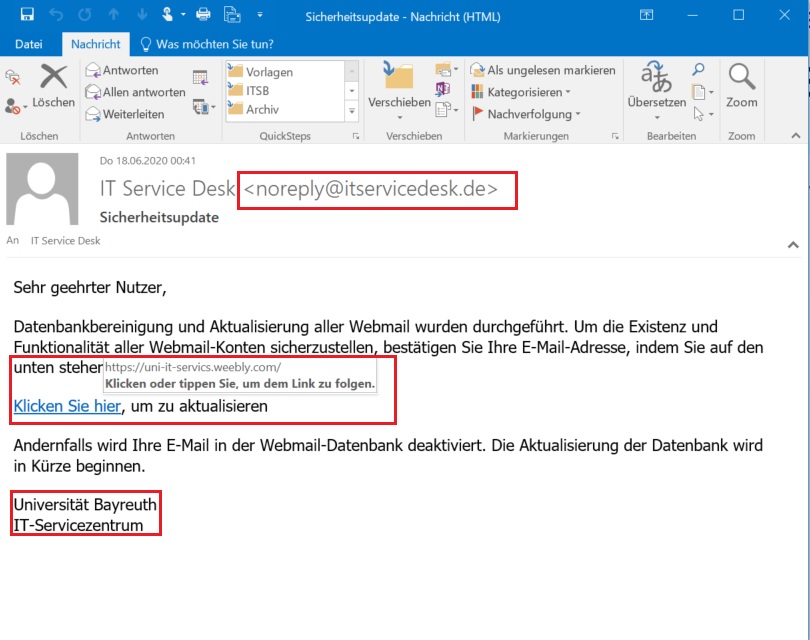810x640 pixels.
Task: Open the Actions document dropdown
Action: click(447, 110)
